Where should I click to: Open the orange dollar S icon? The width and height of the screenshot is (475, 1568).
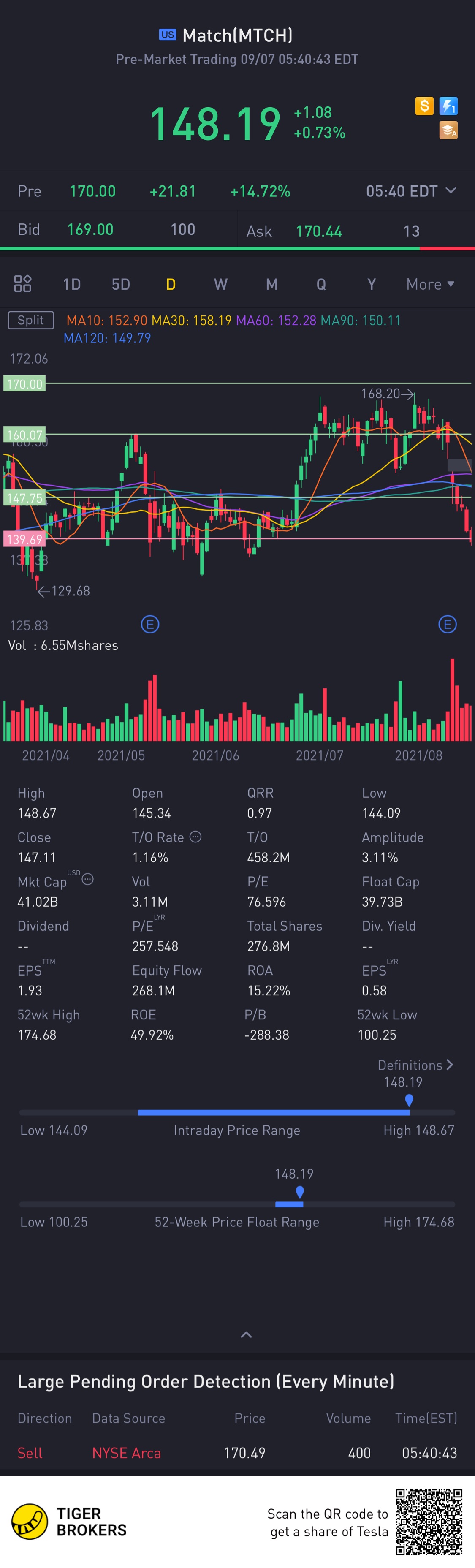click(424, 106)
